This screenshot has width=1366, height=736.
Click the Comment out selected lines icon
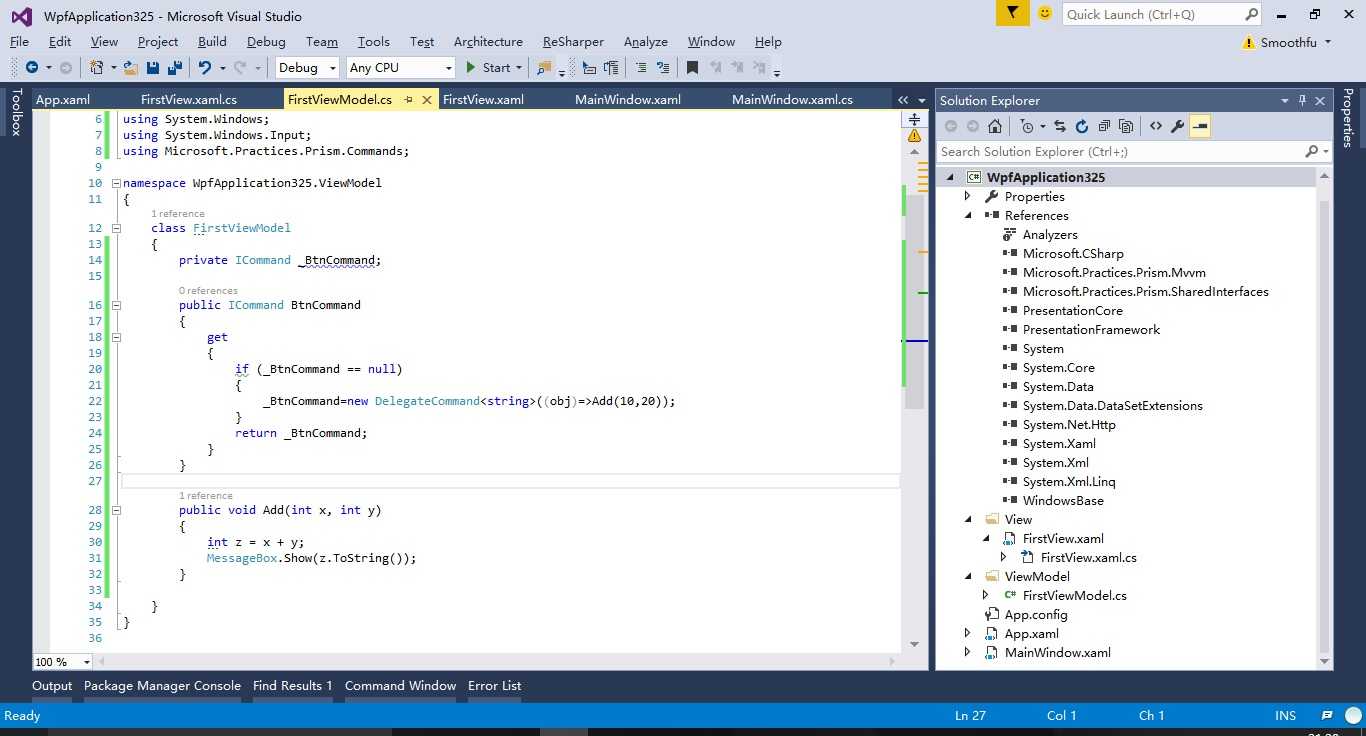pos(641,68)
